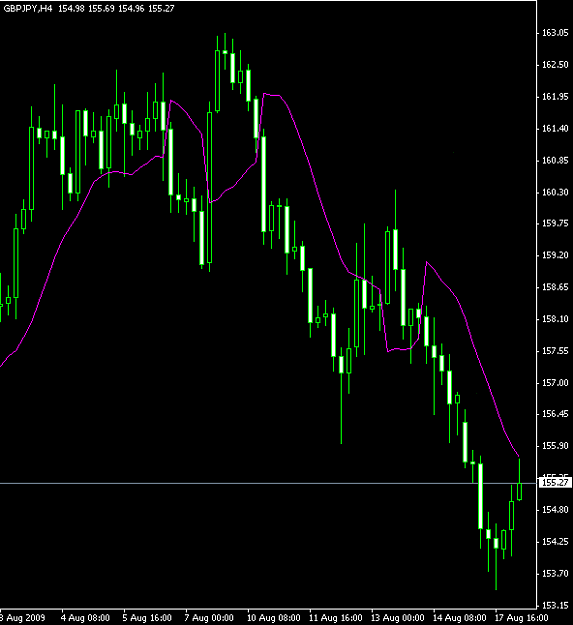Click the 154.80 price scale label
The image size is (573, 625).
(555, 510)
